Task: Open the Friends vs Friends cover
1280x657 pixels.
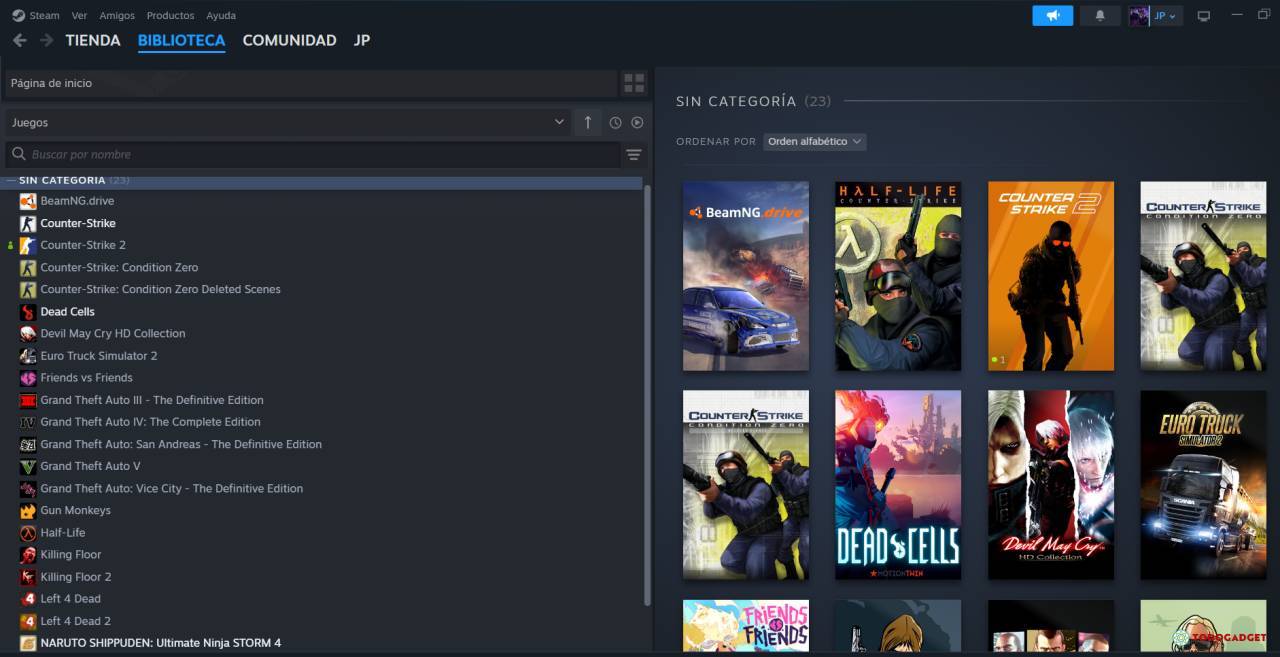Action: point(746,626)
